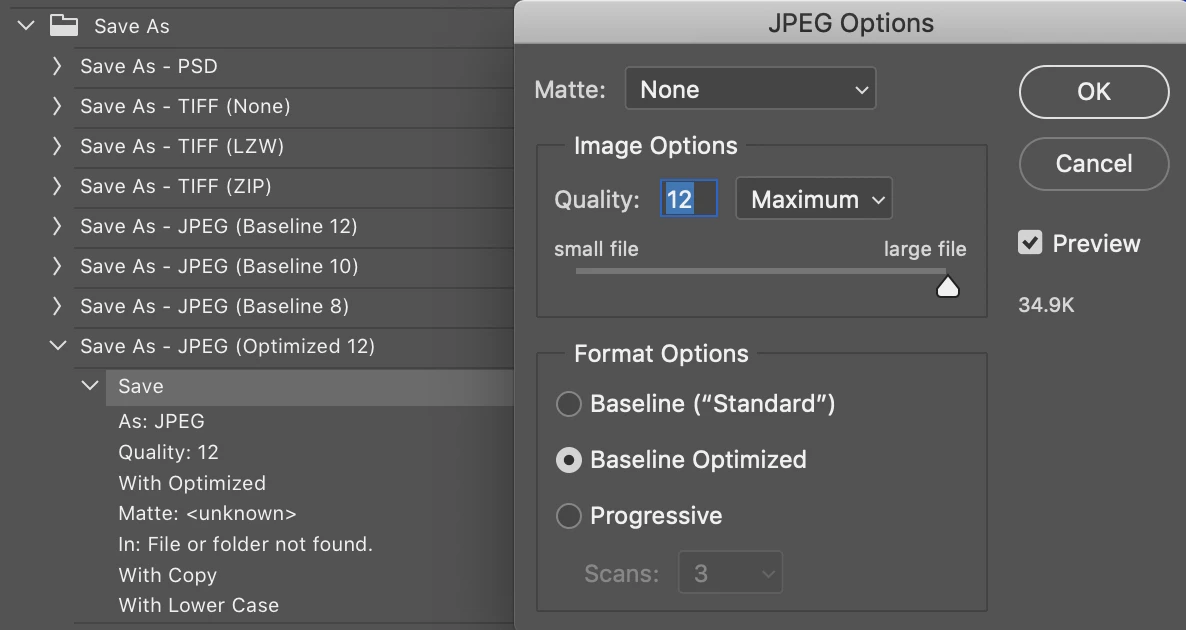Select Save As - JPEG (Baseline 8) action
Screen dimensions: 1186x630
[214, 306]
